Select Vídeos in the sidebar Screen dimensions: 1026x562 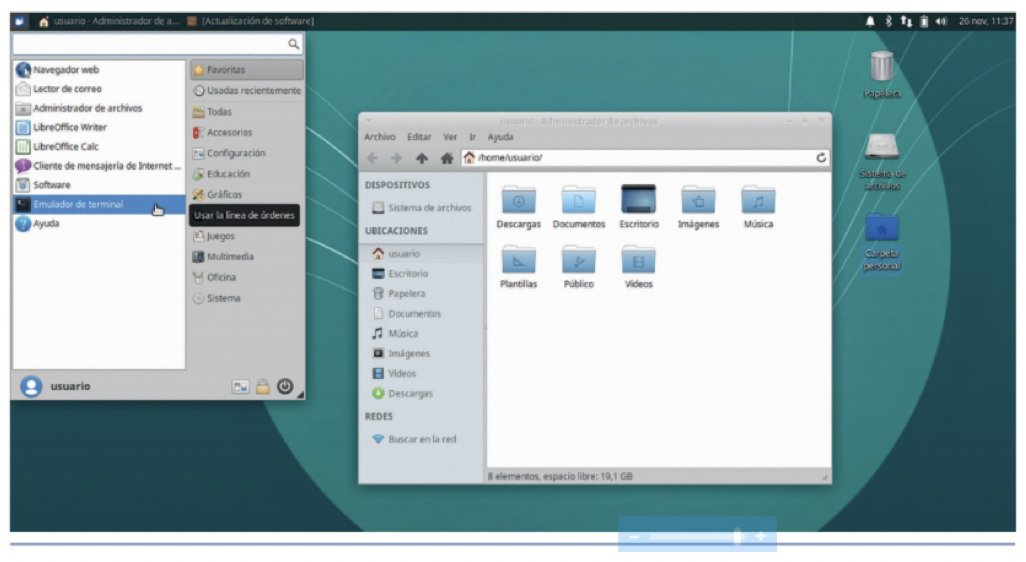coord(422,374)
